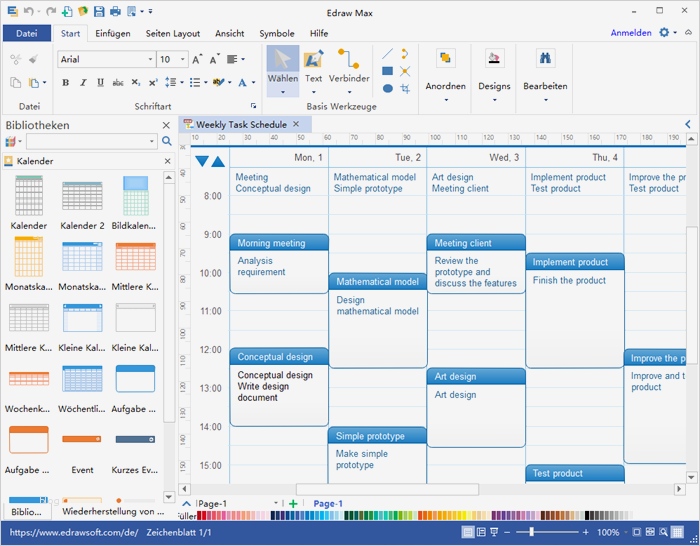Select the crop tool icon
The height and width of the screenshot is (546, 700).
(x=405, y=88)
